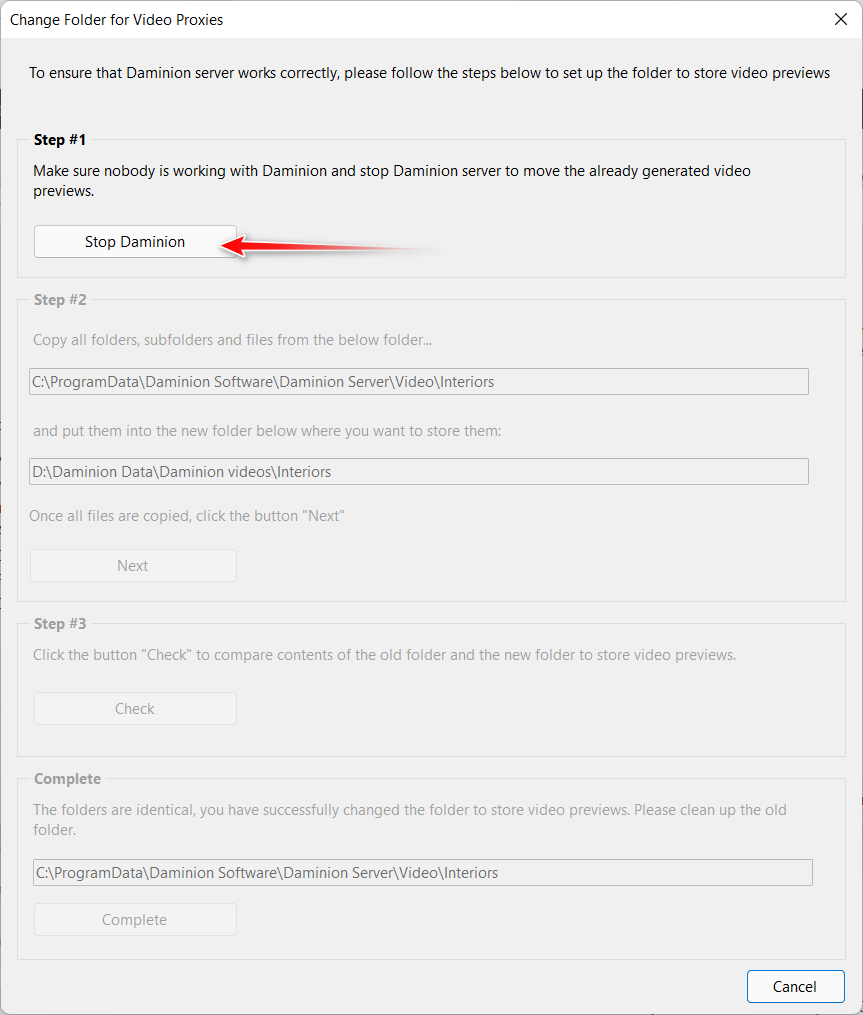Click the 'Copy all folders, subfolders and files' text

[232, 340]
